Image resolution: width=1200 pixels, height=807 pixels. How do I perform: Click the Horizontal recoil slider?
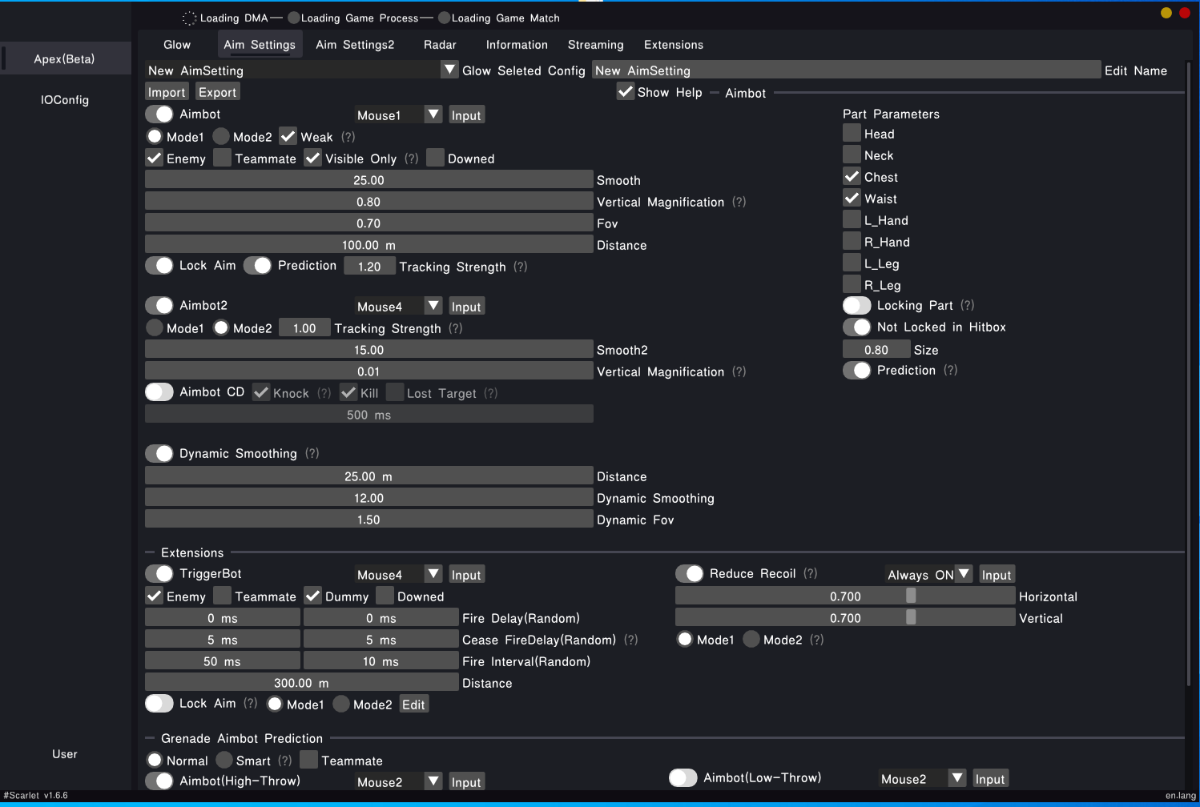click(x=845, y=597)
